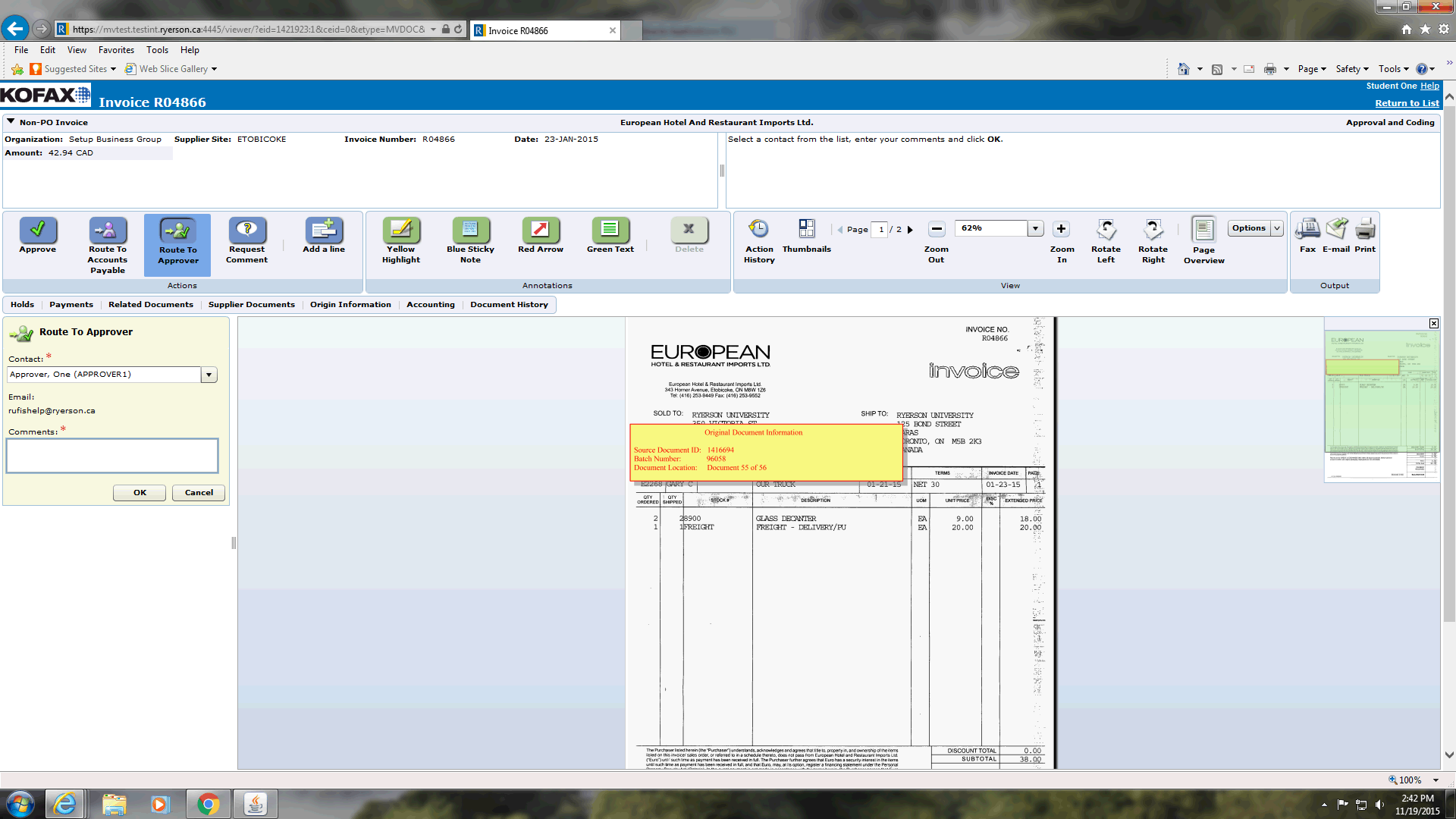1456x819 pixels.
Task: Choose the Red Arrow annotation tool
Action: [540, 230]
